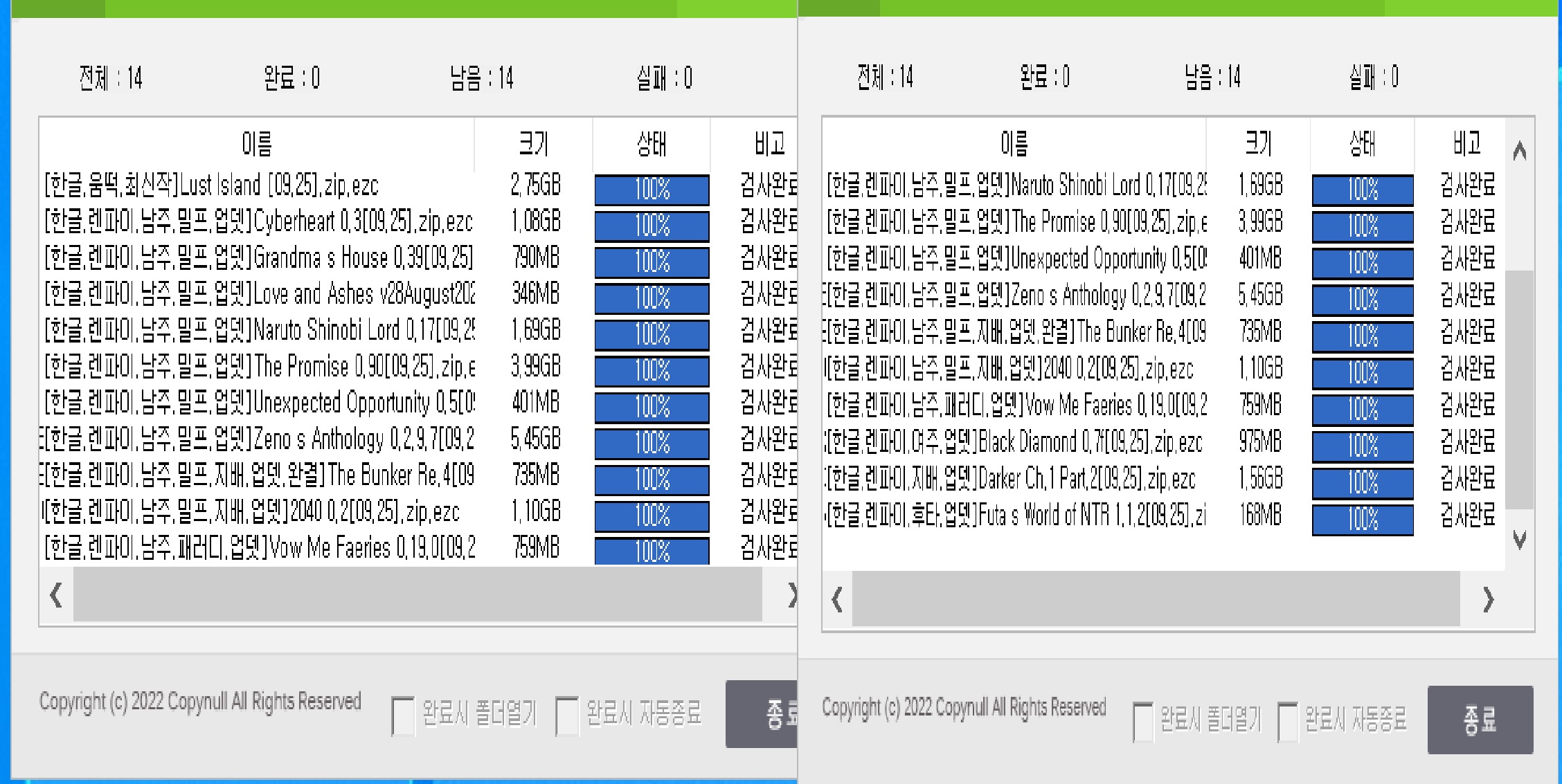Click 남음 : 14 counter in right window

pos(1212,77)
